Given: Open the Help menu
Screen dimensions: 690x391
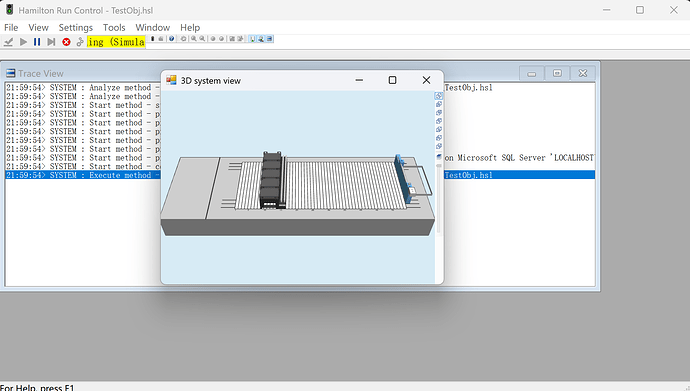Looking at the screenshot, I should (x=190, y=27).
